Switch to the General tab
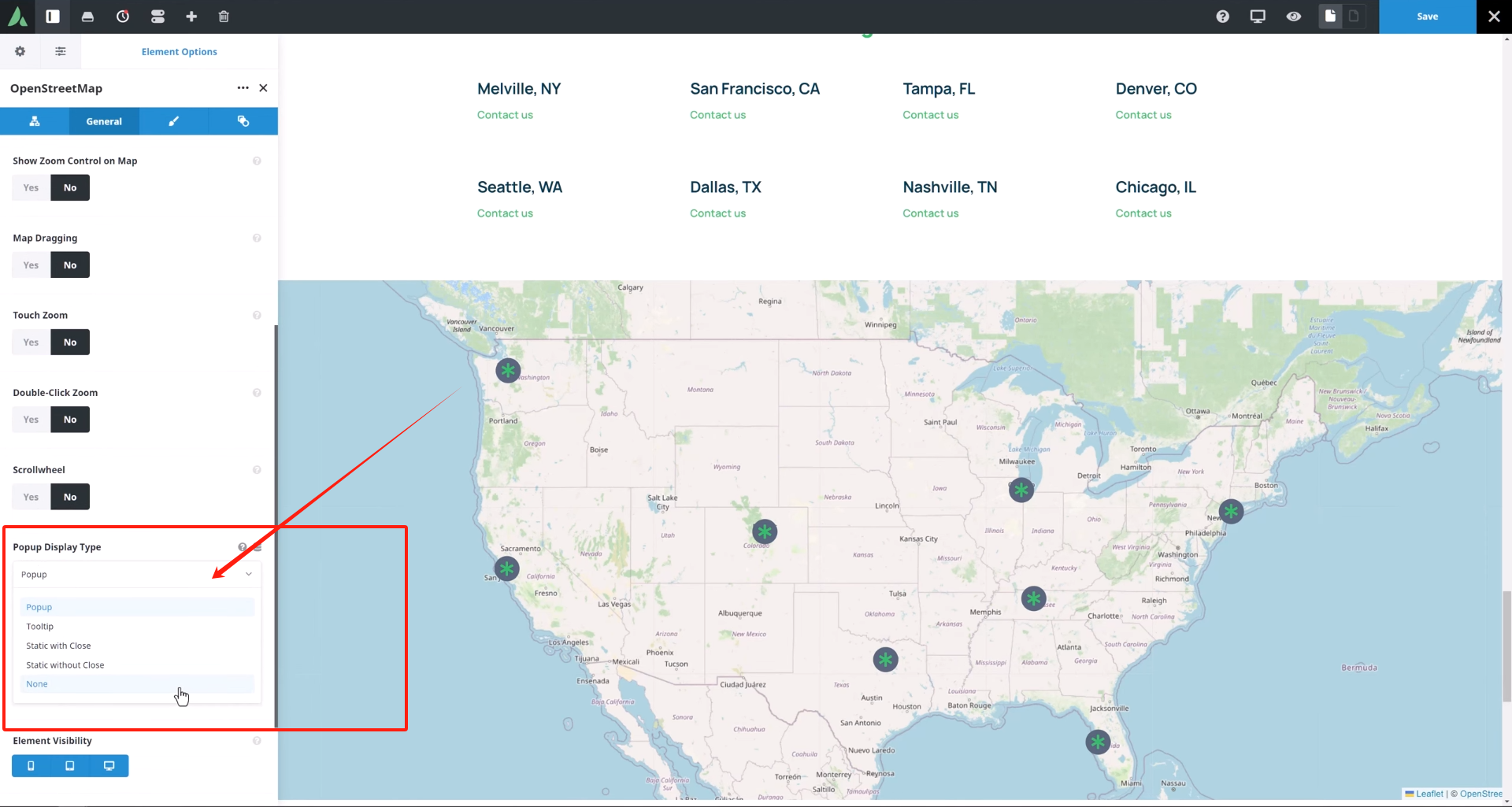 pyautogui.click(x=104, y=122)
